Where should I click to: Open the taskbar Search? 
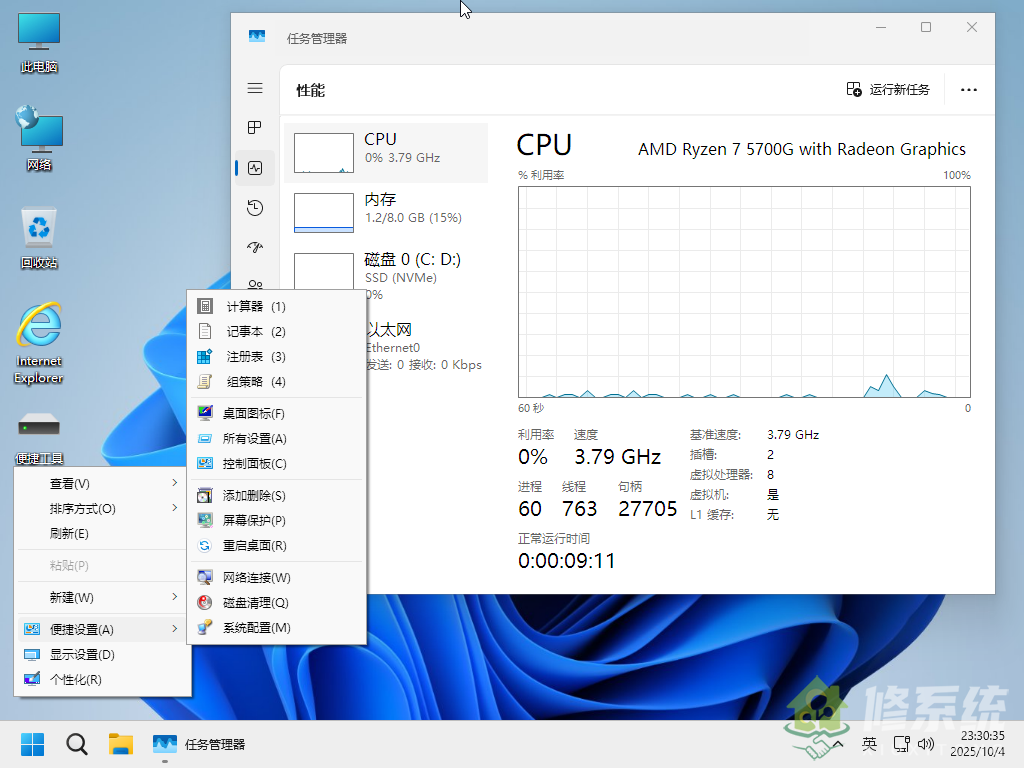[x=76, y=744]
